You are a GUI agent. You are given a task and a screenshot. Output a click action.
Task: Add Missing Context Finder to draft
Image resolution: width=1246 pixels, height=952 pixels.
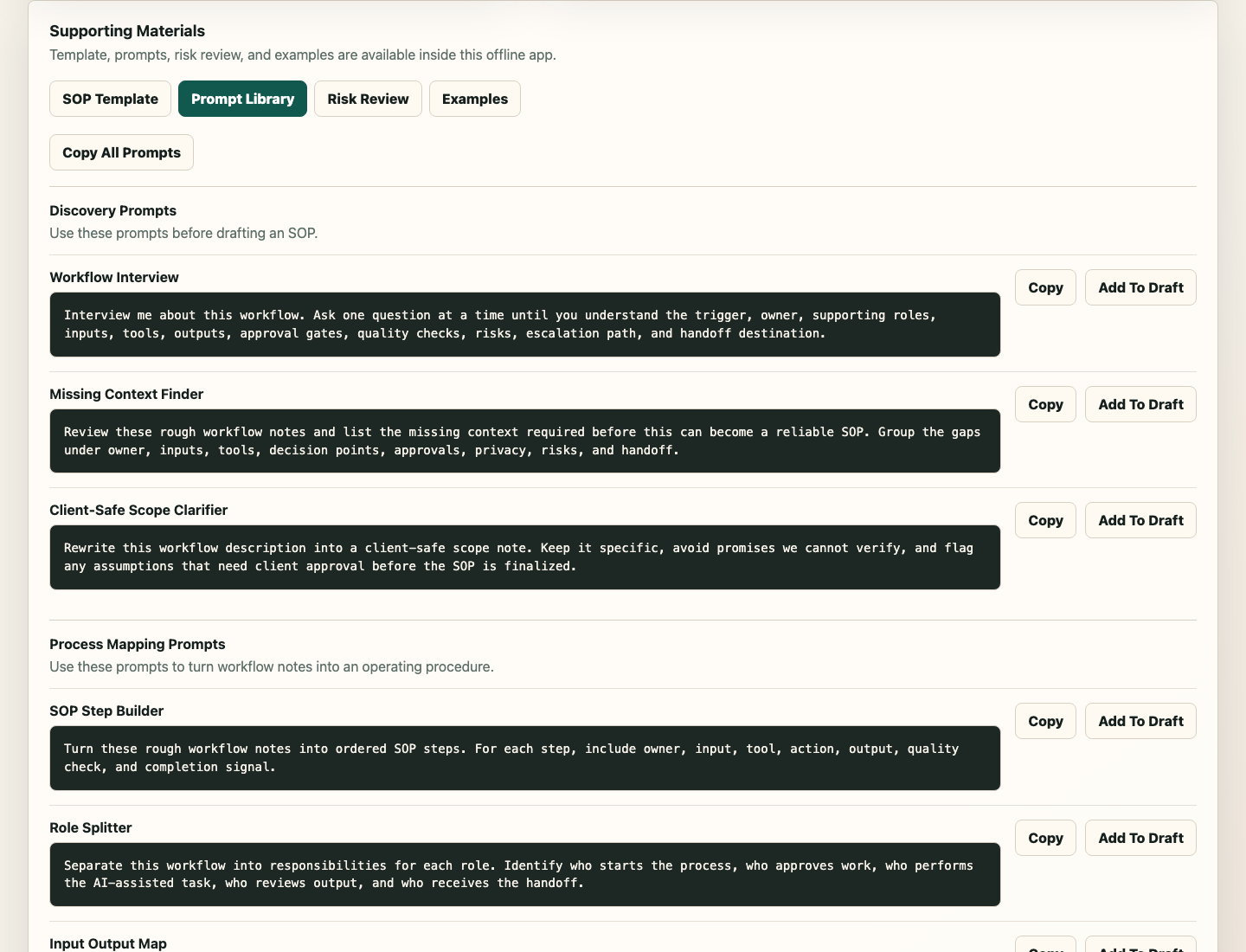coord(1140,404)
